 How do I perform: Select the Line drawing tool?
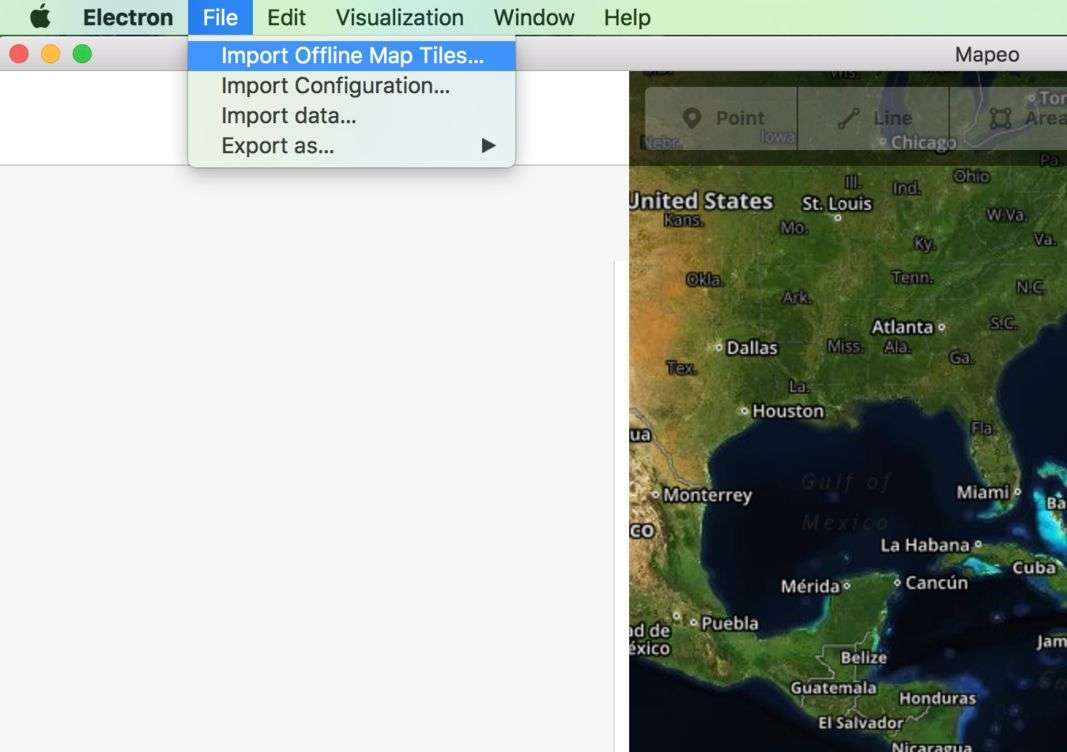tap(874, 118)
